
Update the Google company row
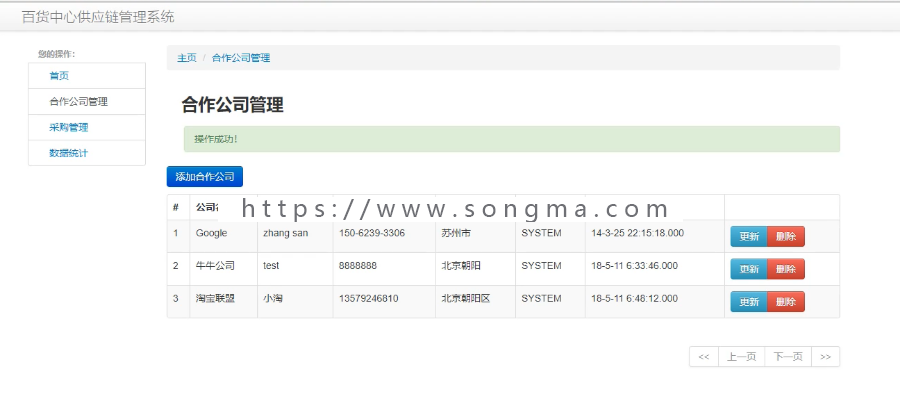748,236
